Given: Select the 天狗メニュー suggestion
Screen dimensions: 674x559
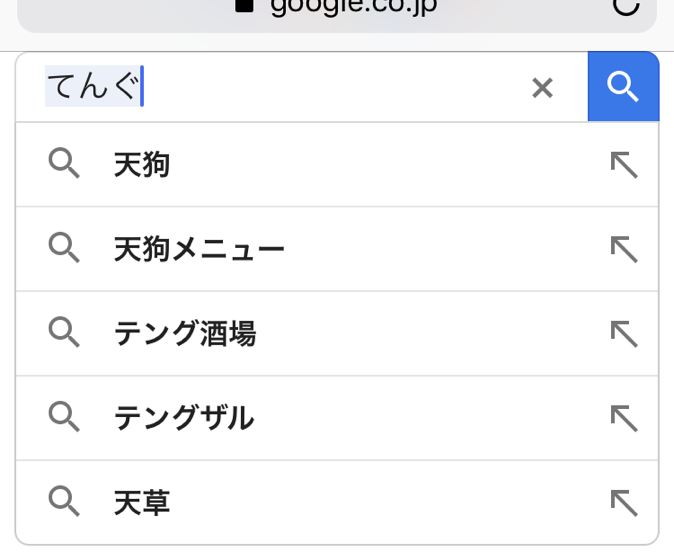Looking at the screenshot, I should 199,249.
